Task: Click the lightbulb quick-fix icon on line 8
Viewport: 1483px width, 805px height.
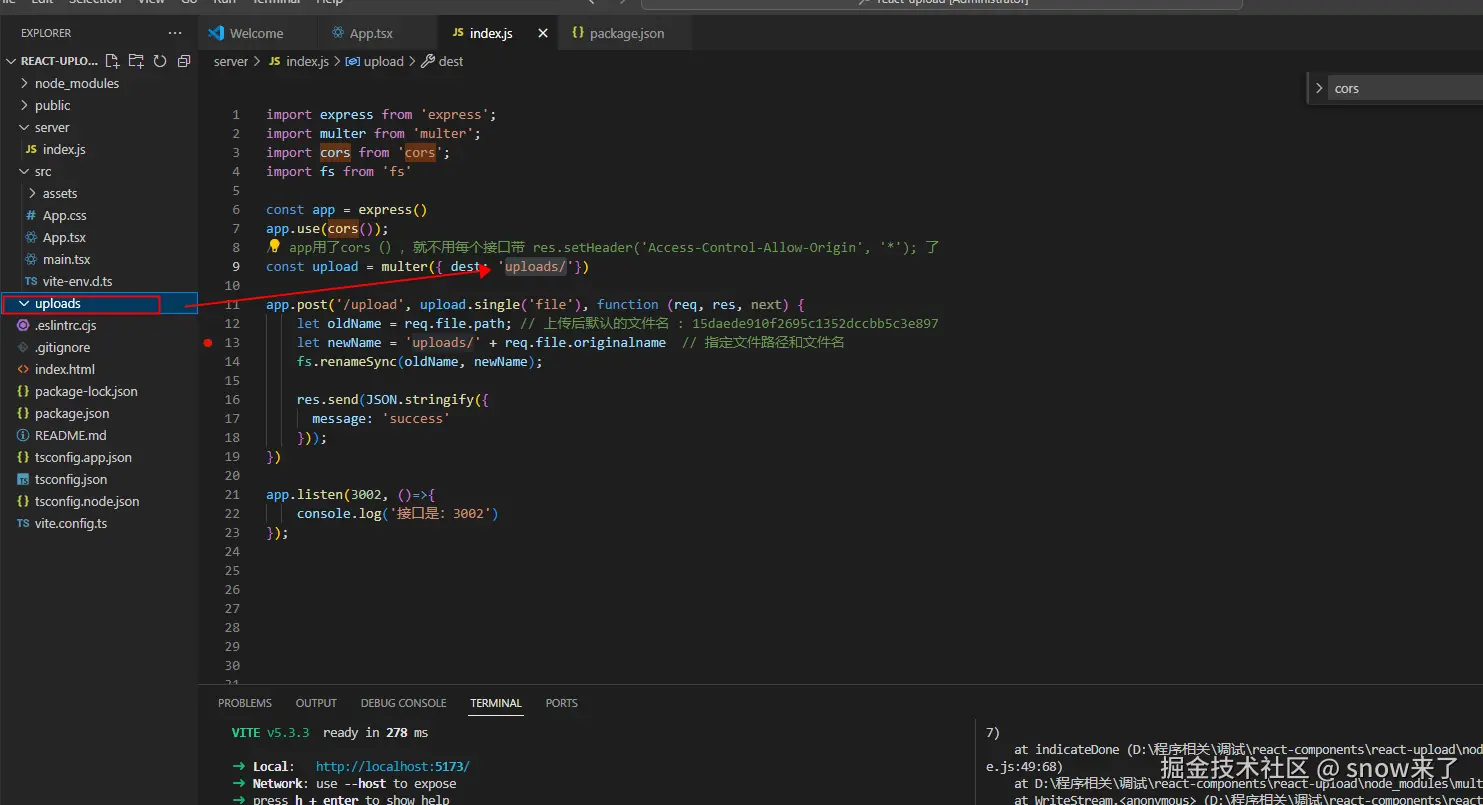Action: [x=274, y=247]
